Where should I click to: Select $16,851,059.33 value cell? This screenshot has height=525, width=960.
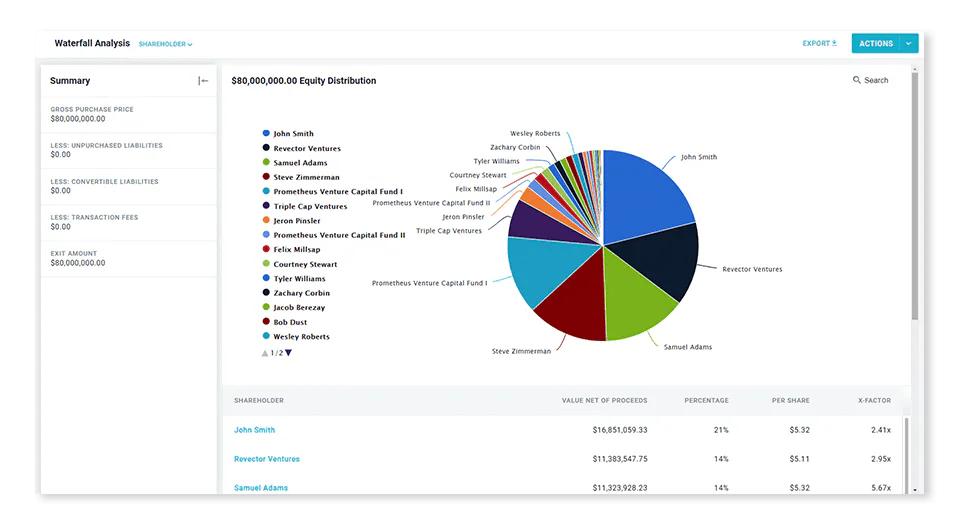pyautogui.click(x=620, y=430)
